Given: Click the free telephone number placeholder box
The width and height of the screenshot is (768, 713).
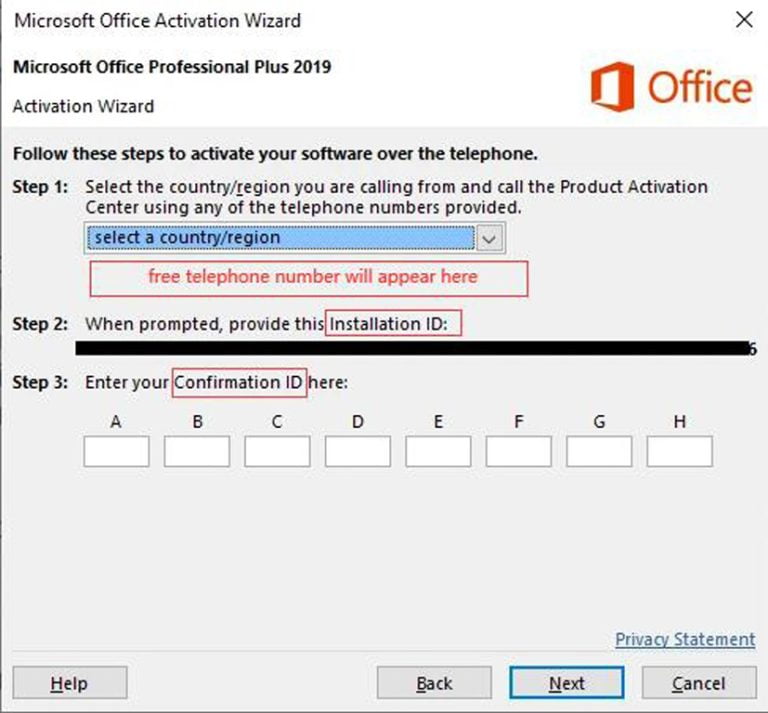Looking at the screenshot, I should (x=309, y=278).
